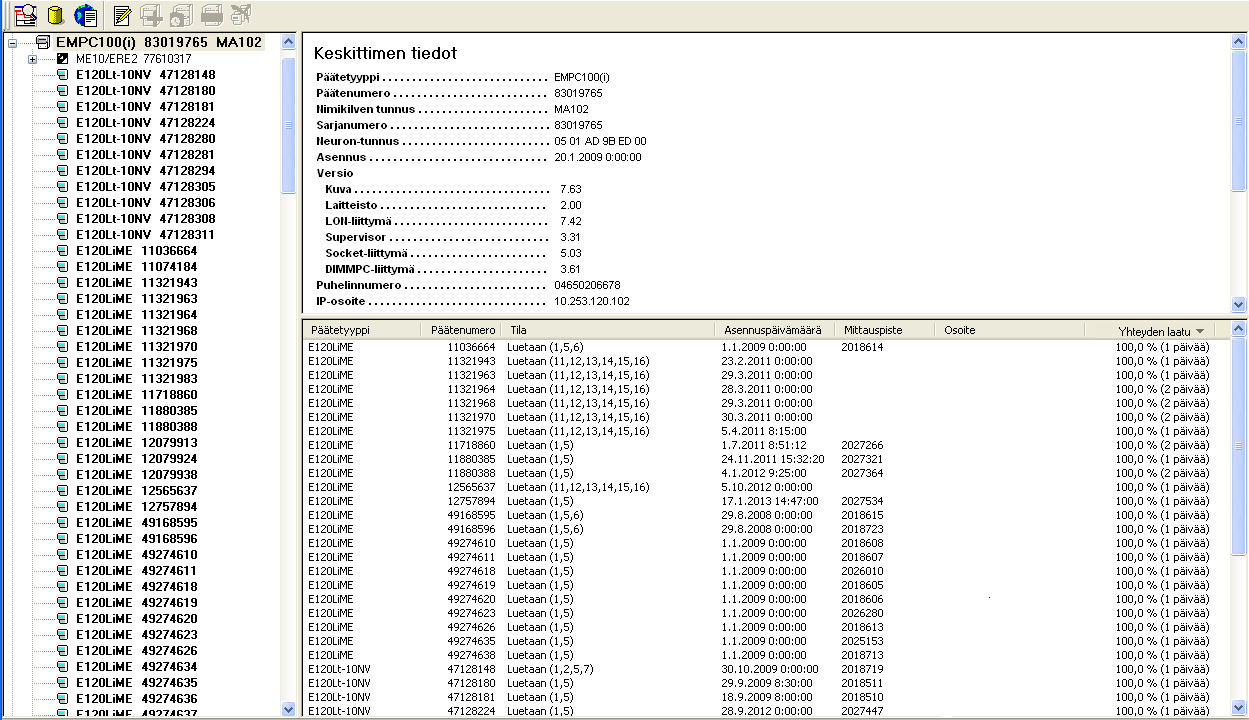
Task: Sort table by Osoite column header
Action: point(1009,330)
